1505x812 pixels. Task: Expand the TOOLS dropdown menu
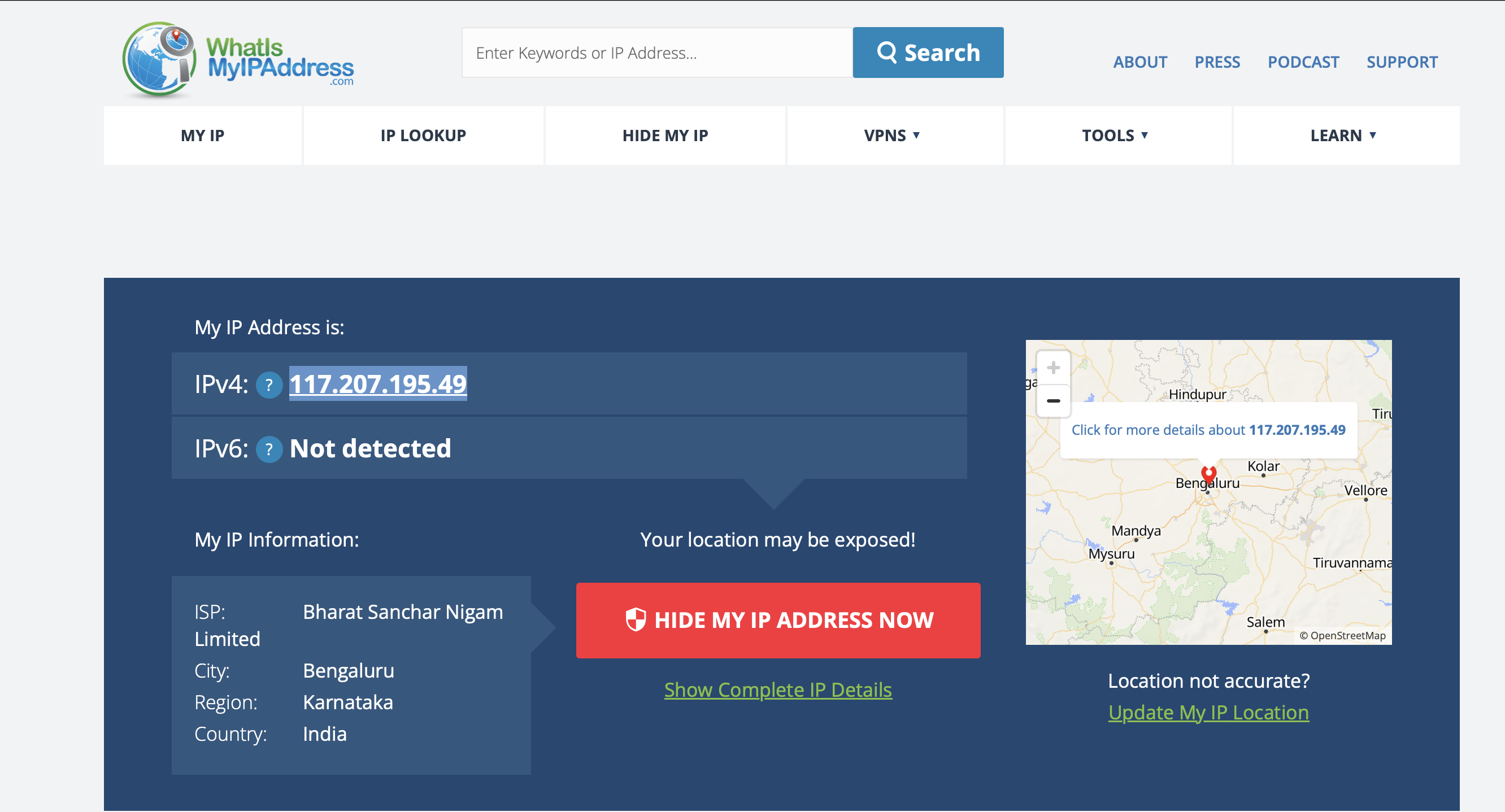point(1117,136)
